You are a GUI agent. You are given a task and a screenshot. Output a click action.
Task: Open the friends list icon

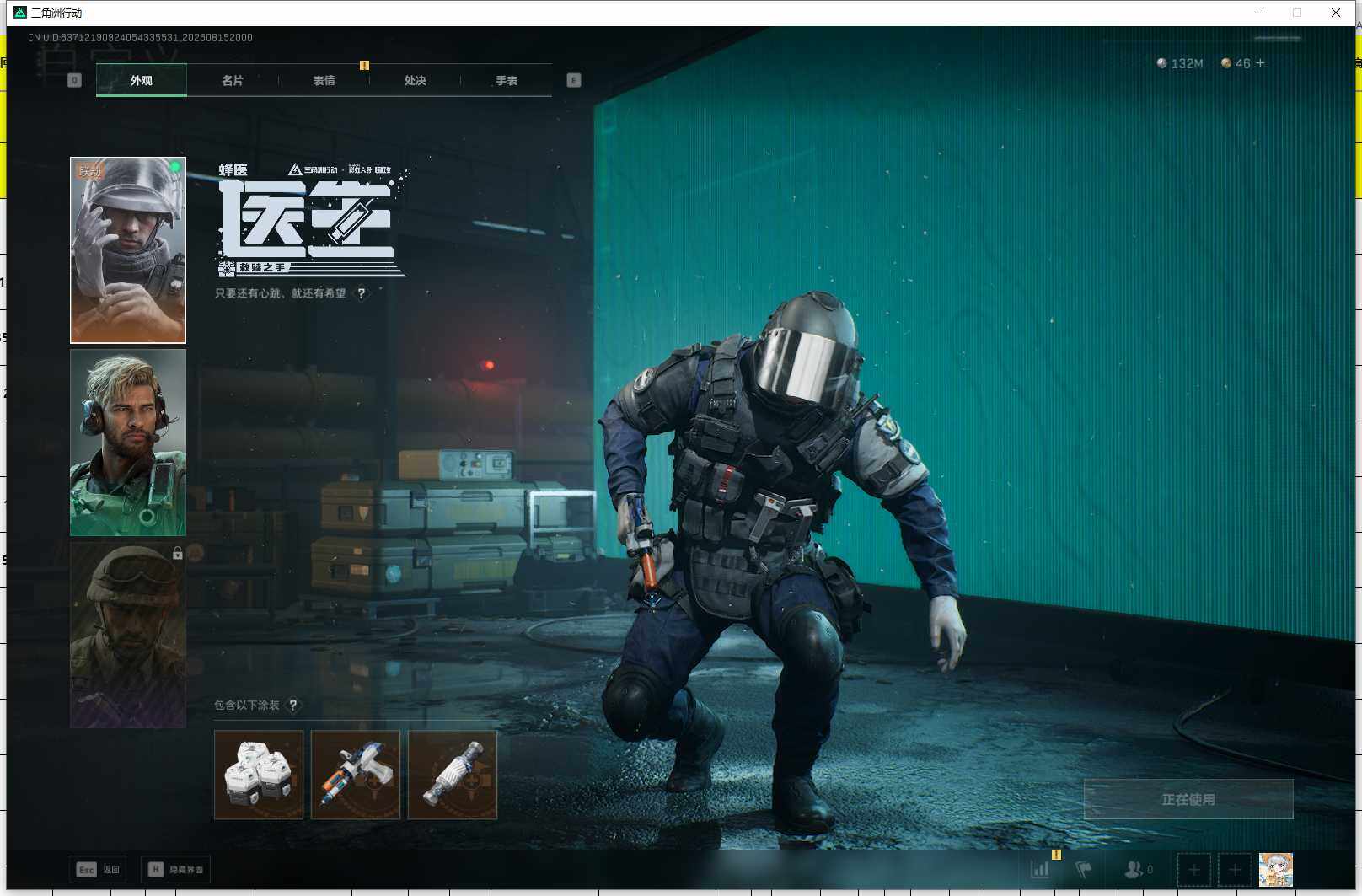tap(1134, 869)
